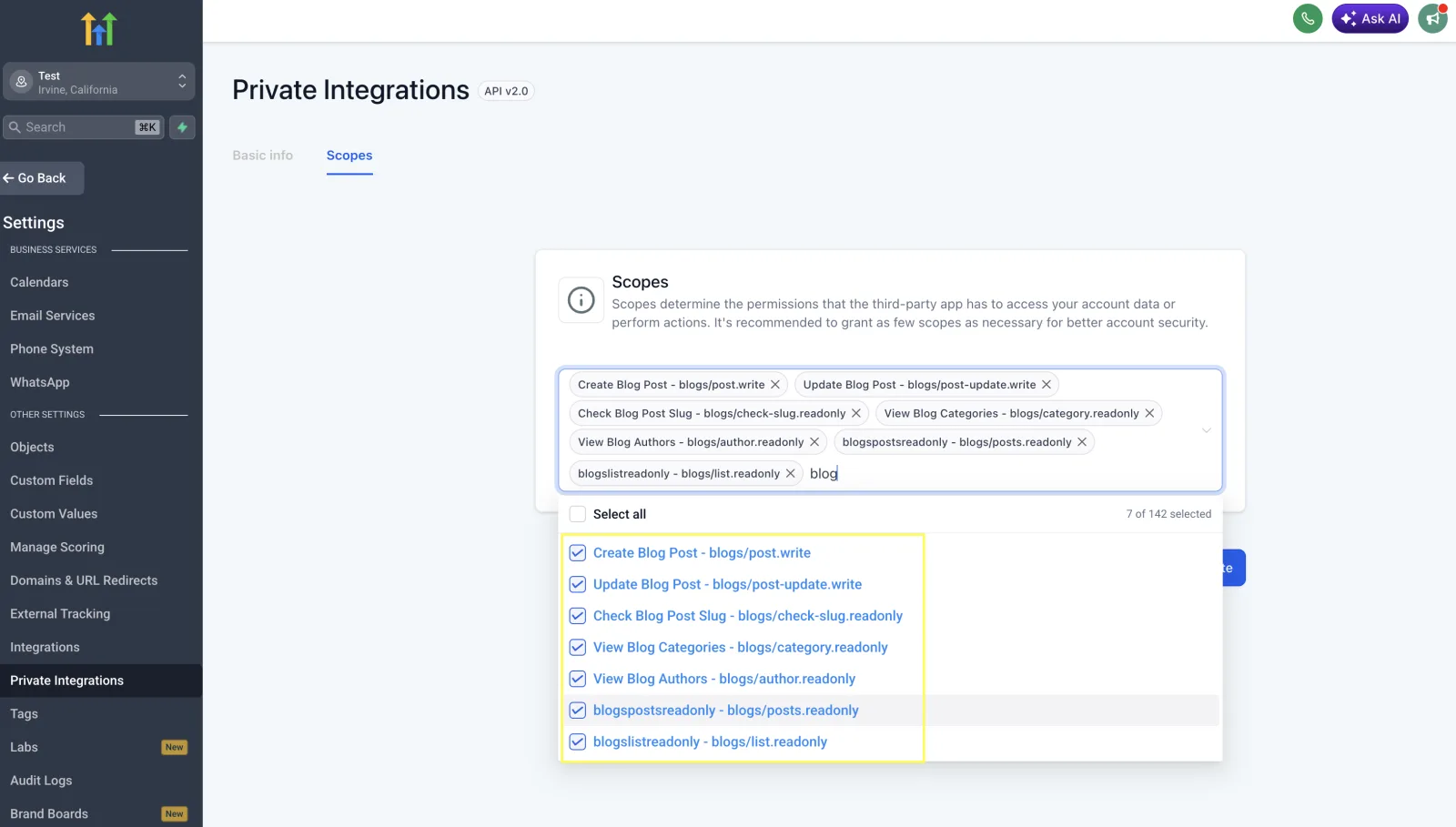Uncheck blogslistreadonly - blogs/list.readonly
1456x827 pixels.
click(578, 742)
